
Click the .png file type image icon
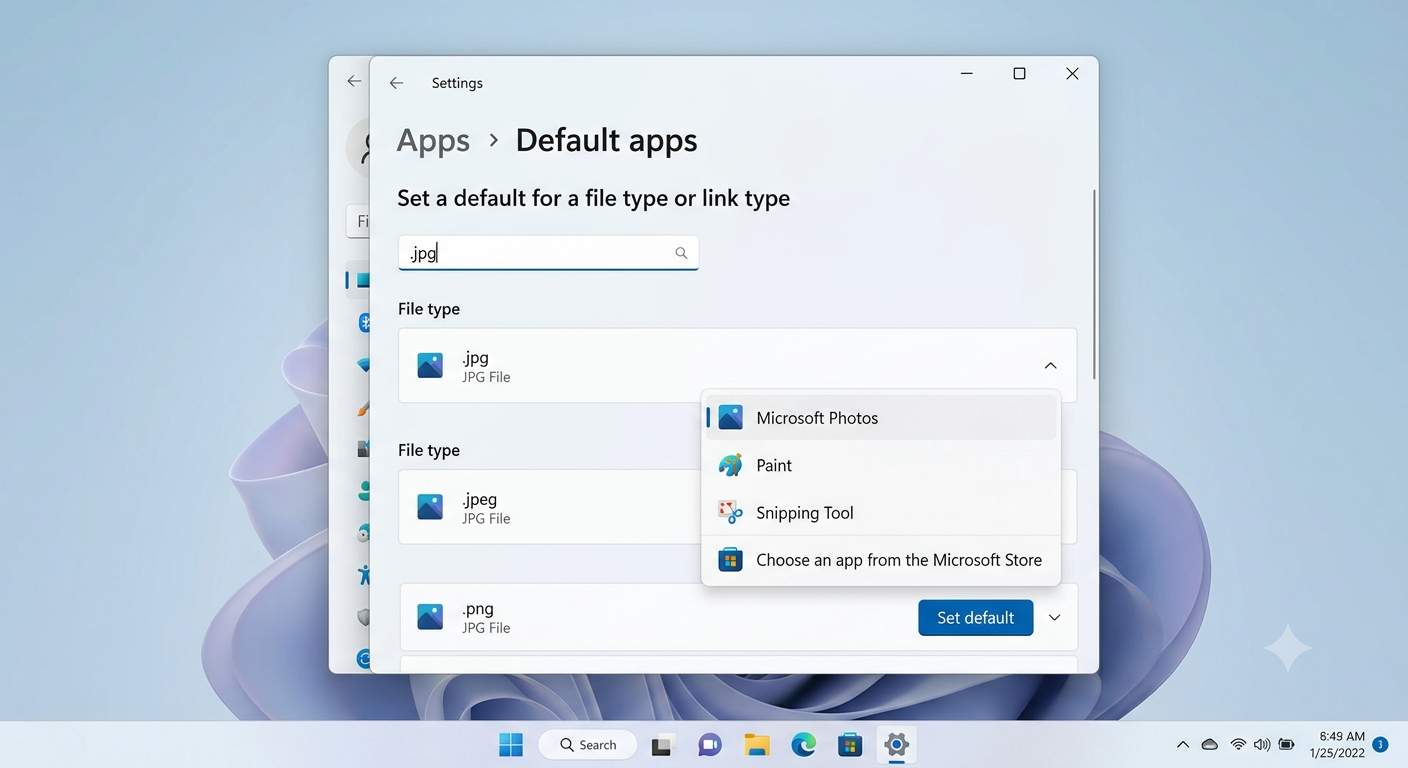click(x=430, y=617)
